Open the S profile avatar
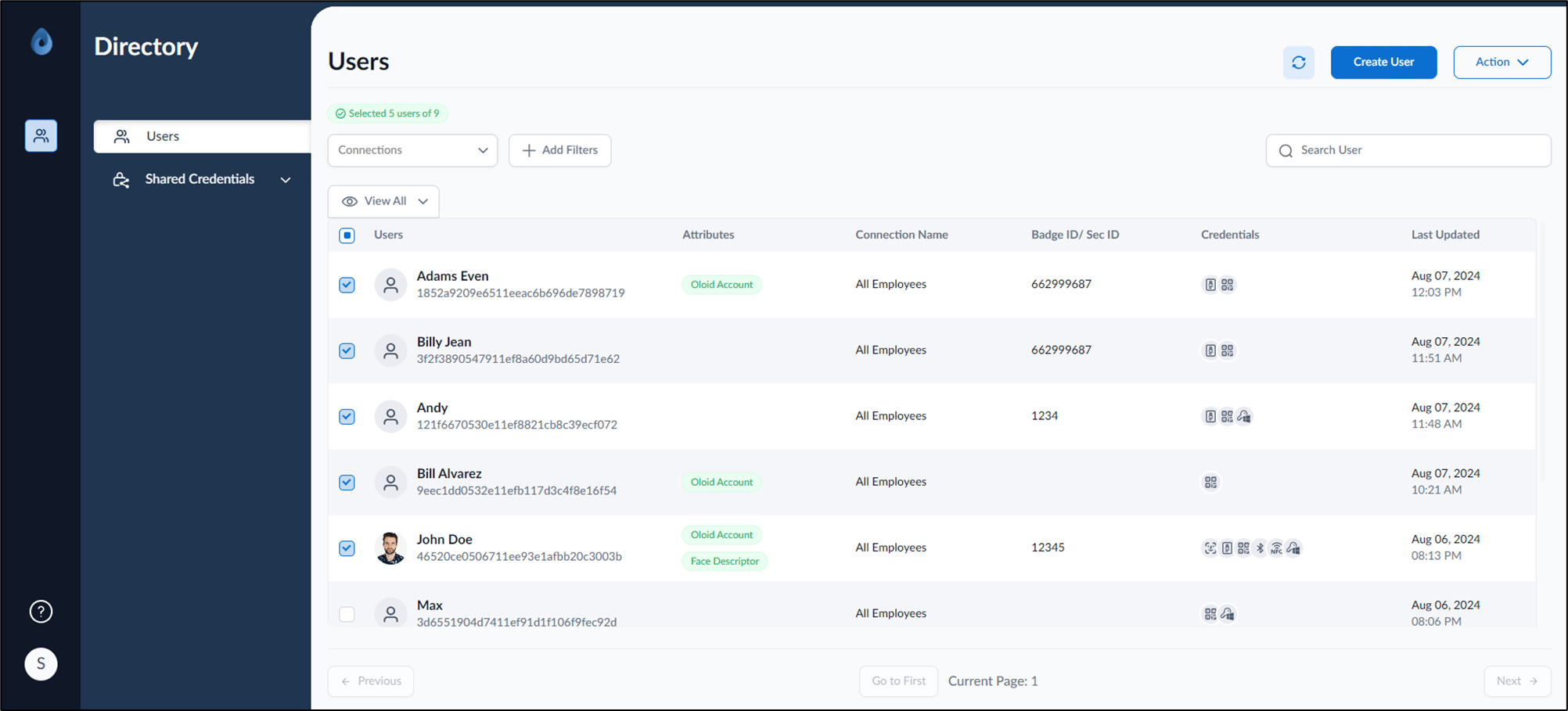This screenshot has height=711, width=1568. click(x=41, y=664)
